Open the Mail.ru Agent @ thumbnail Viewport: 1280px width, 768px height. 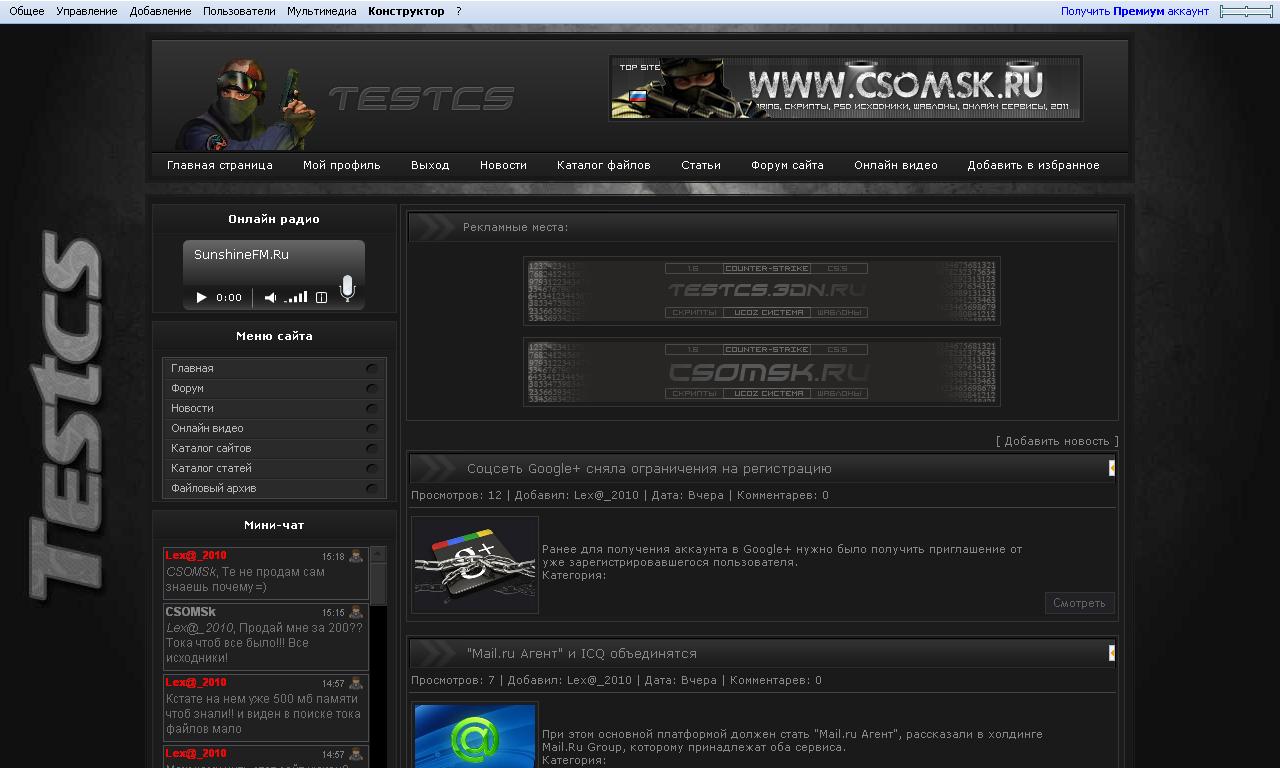point(475,735)
